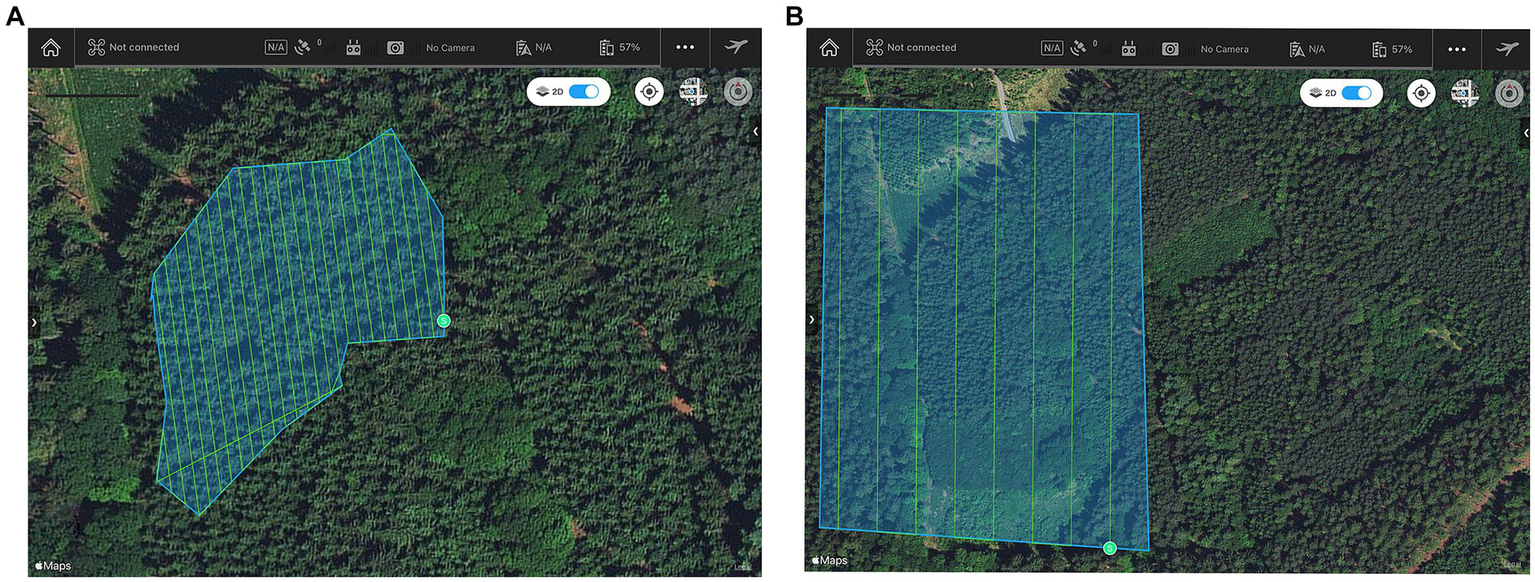Switch map type thumbnail in panel A

pyautogui.click(x=693, y=92)
